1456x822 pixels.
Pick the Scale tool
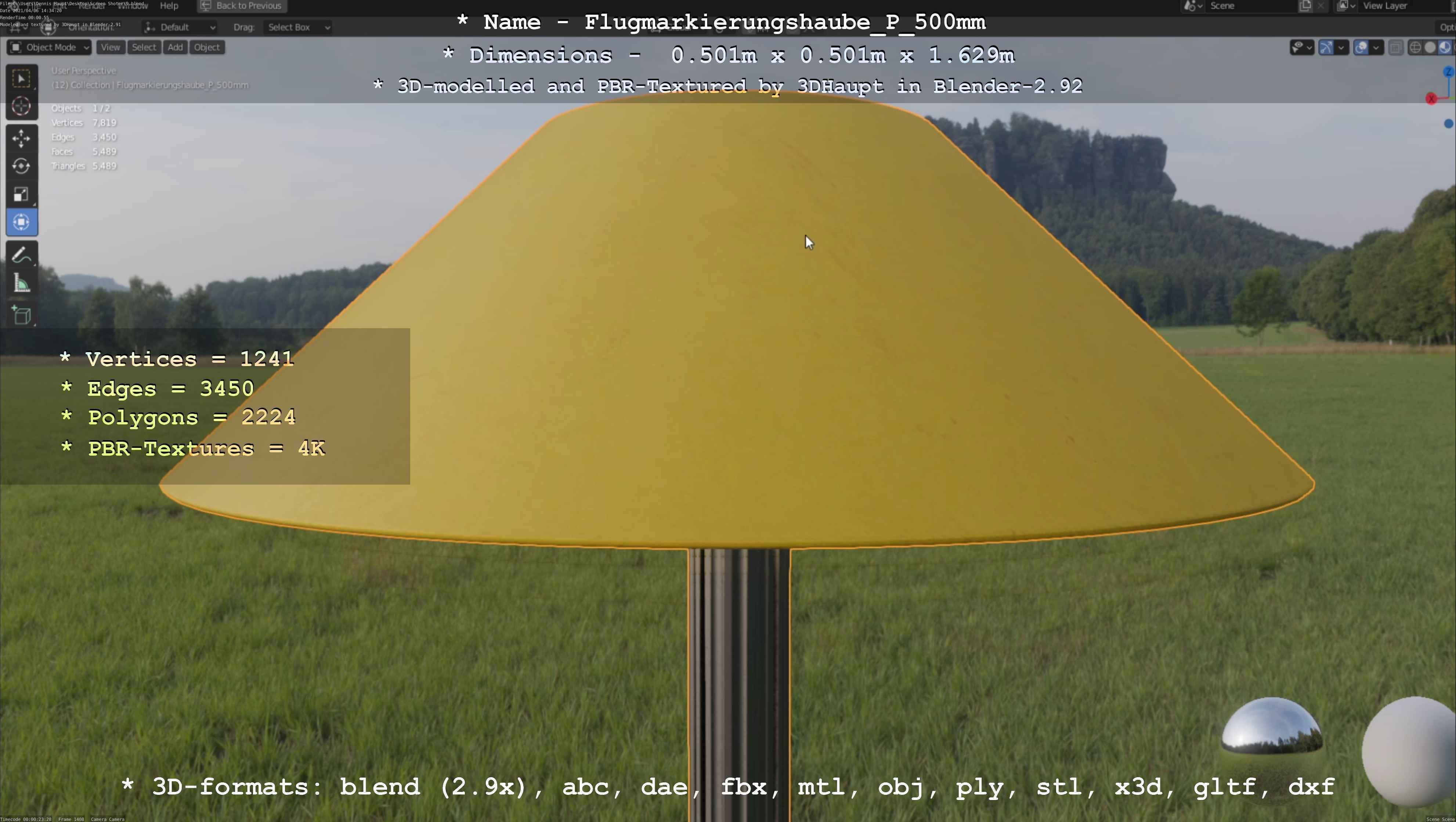tap(21, 194)
